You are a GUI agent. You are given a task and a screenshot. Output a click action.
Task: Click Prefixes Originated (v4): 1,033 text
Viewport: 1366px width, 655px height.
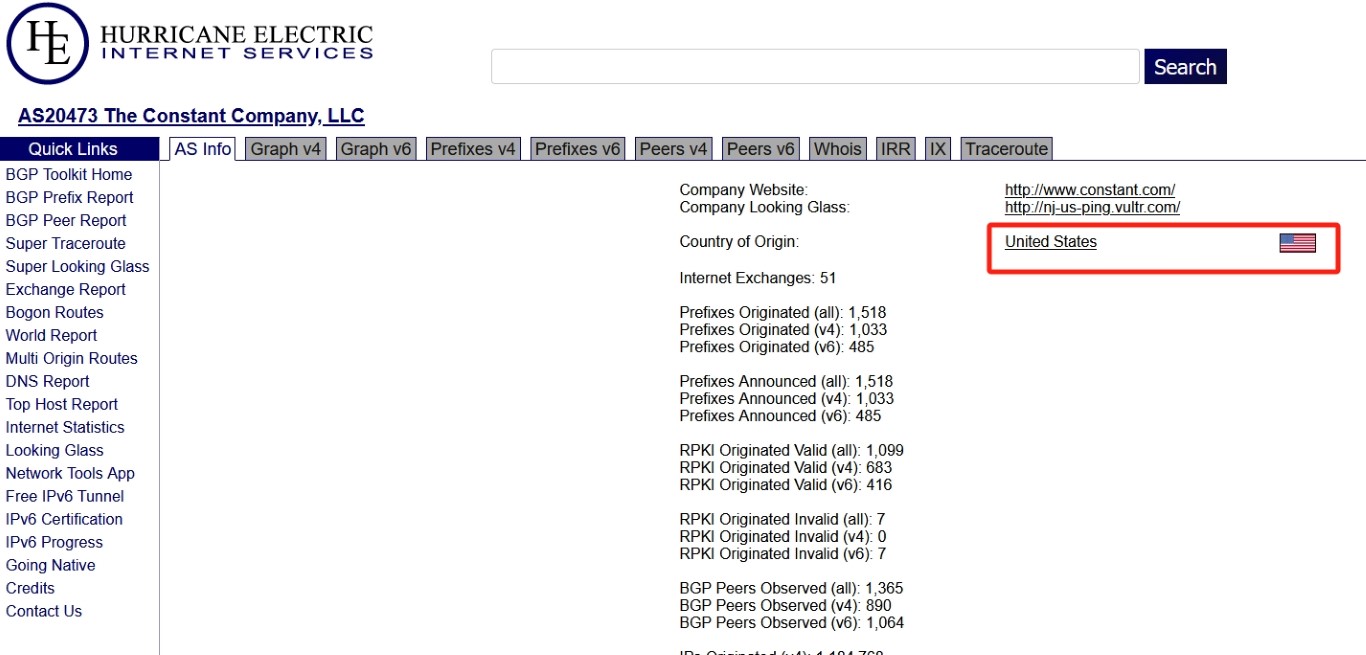(783, 329)
